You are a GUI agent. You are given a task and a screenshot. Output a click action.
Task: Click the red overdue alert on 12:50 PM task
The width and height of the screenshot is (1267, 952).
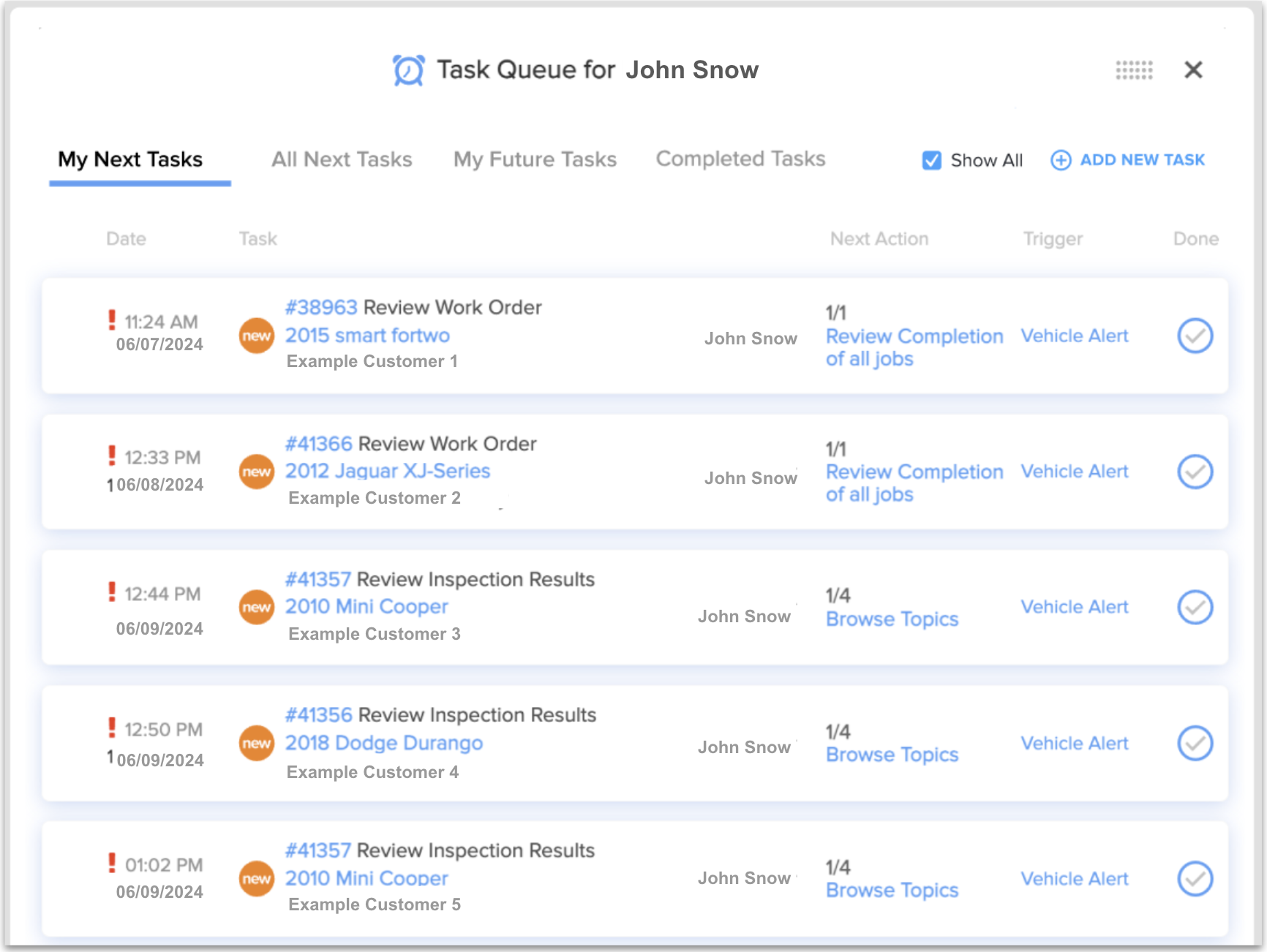coord(112,728)
